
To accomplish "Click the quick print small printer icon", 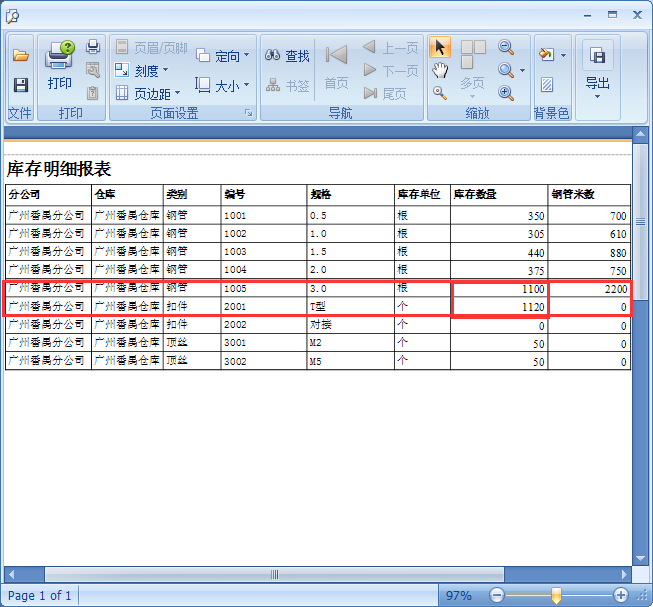I will [93, 47].
